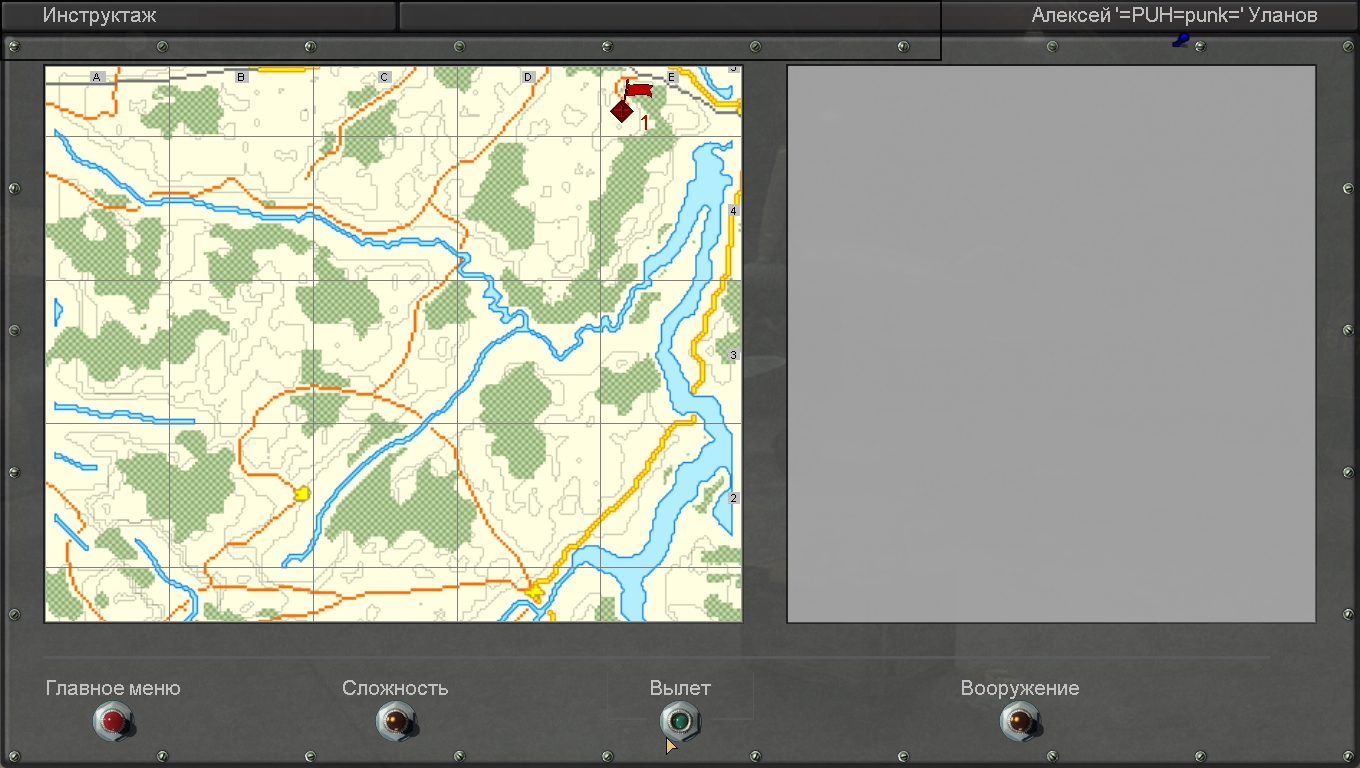This screenshot has width=1360, height=768.
Task: Click map grid column label A
Action: click(x=97, y=77)
